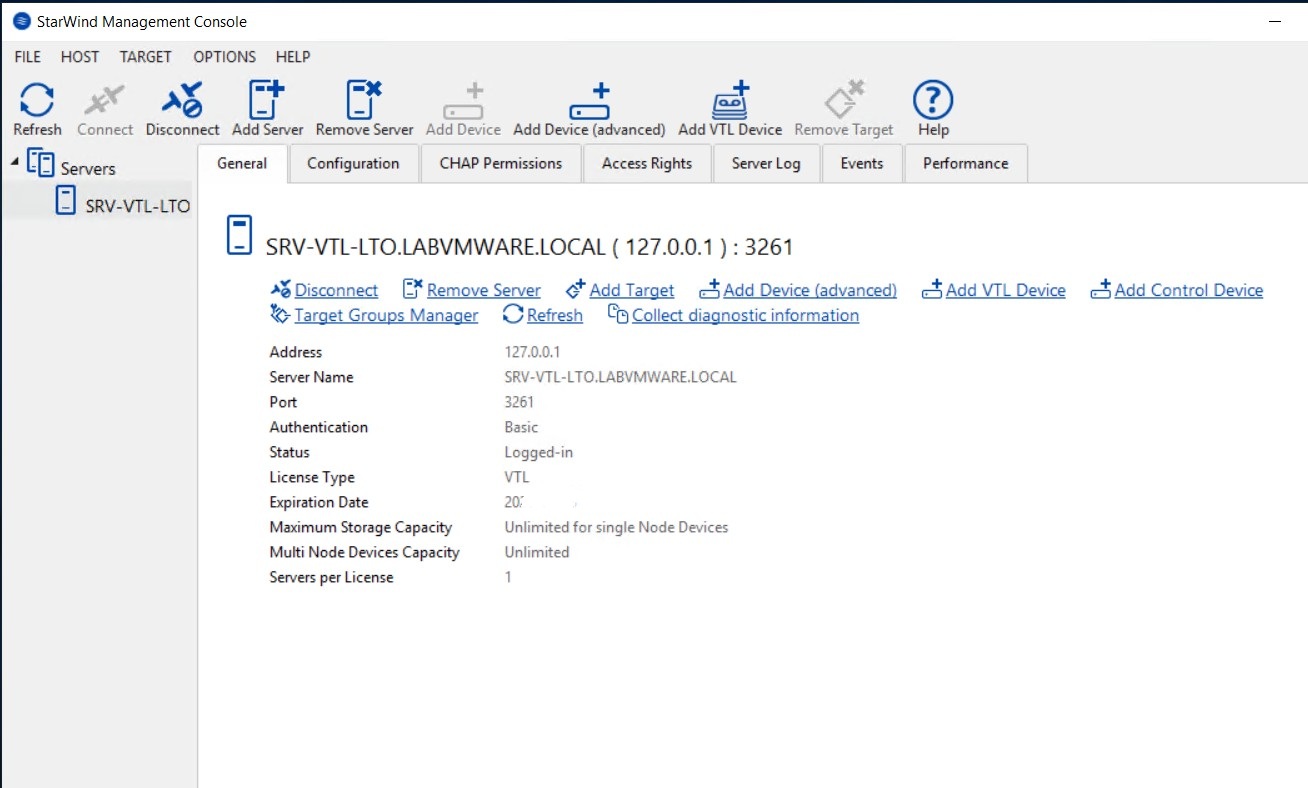Click the Add Target link
The image size is (1308, 788).
631,291
